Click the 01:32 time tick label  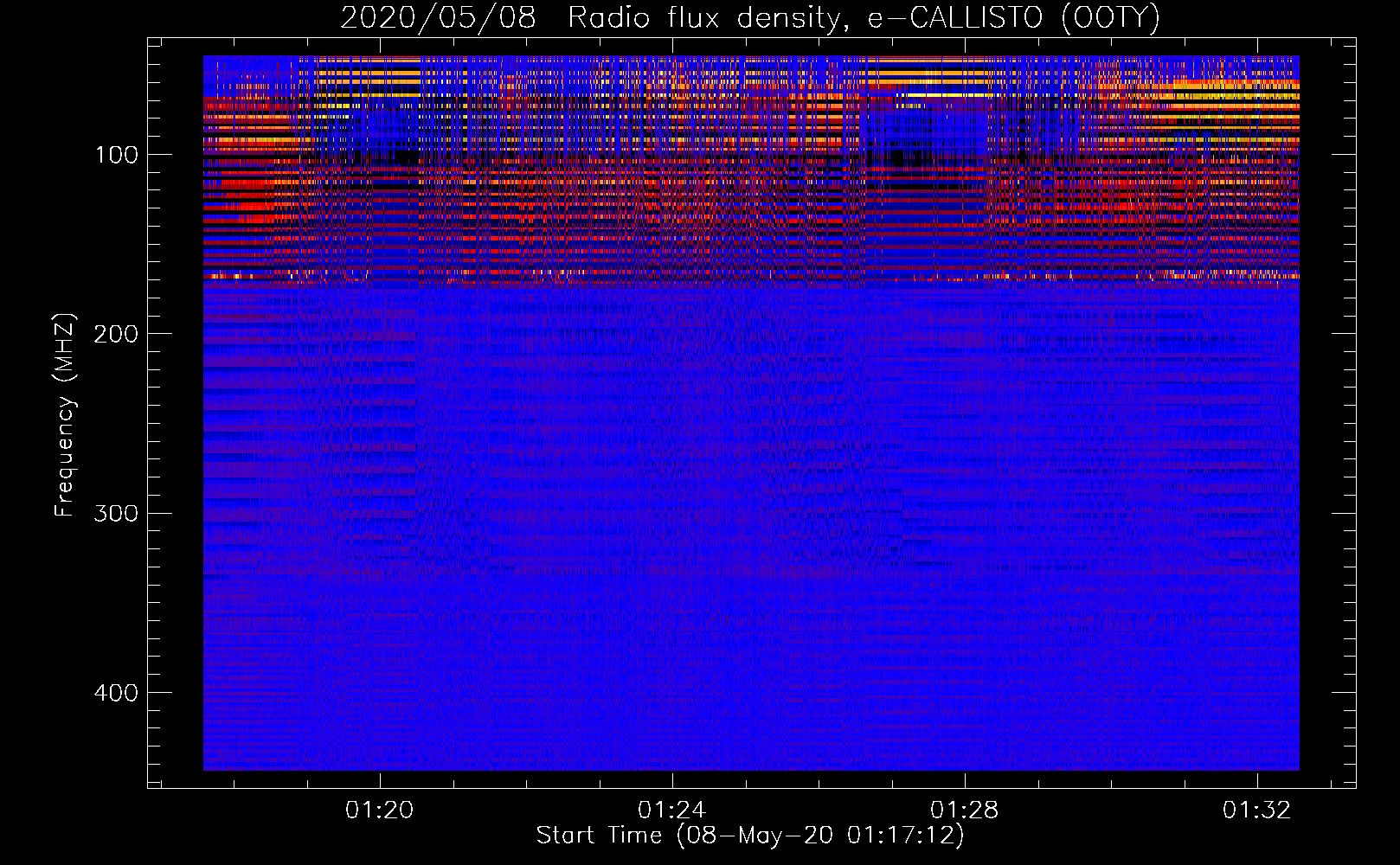pyautogui.click(x=1256, y=810)
